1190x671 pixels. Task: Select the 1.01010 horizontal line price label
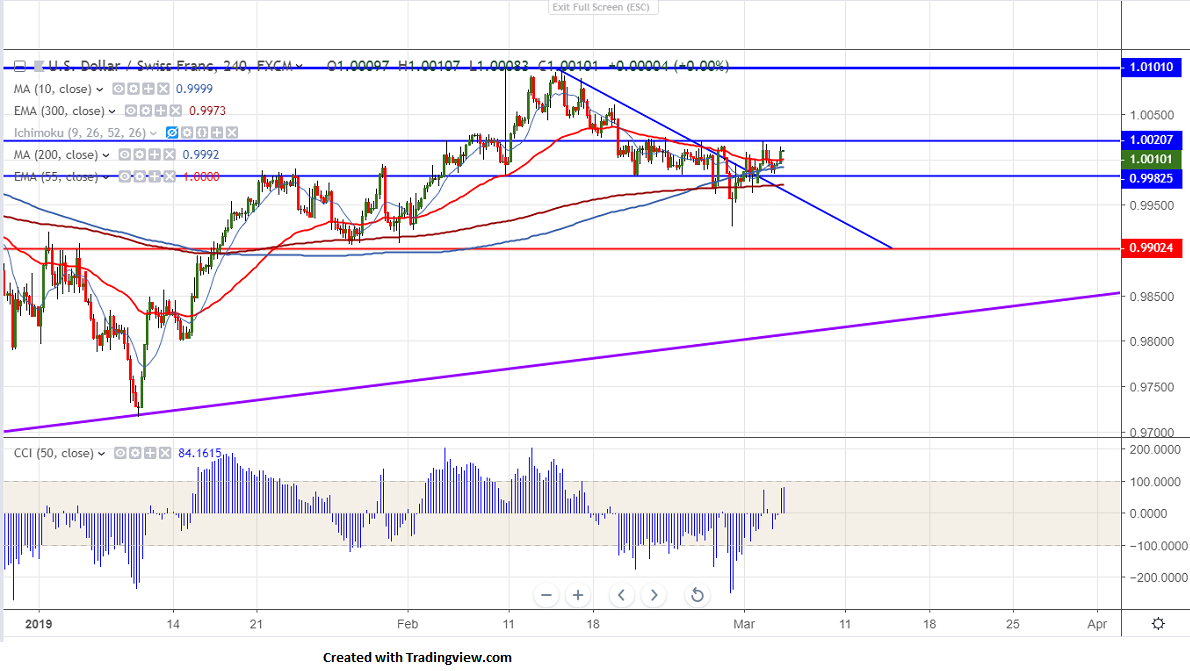click(1151, 67)
